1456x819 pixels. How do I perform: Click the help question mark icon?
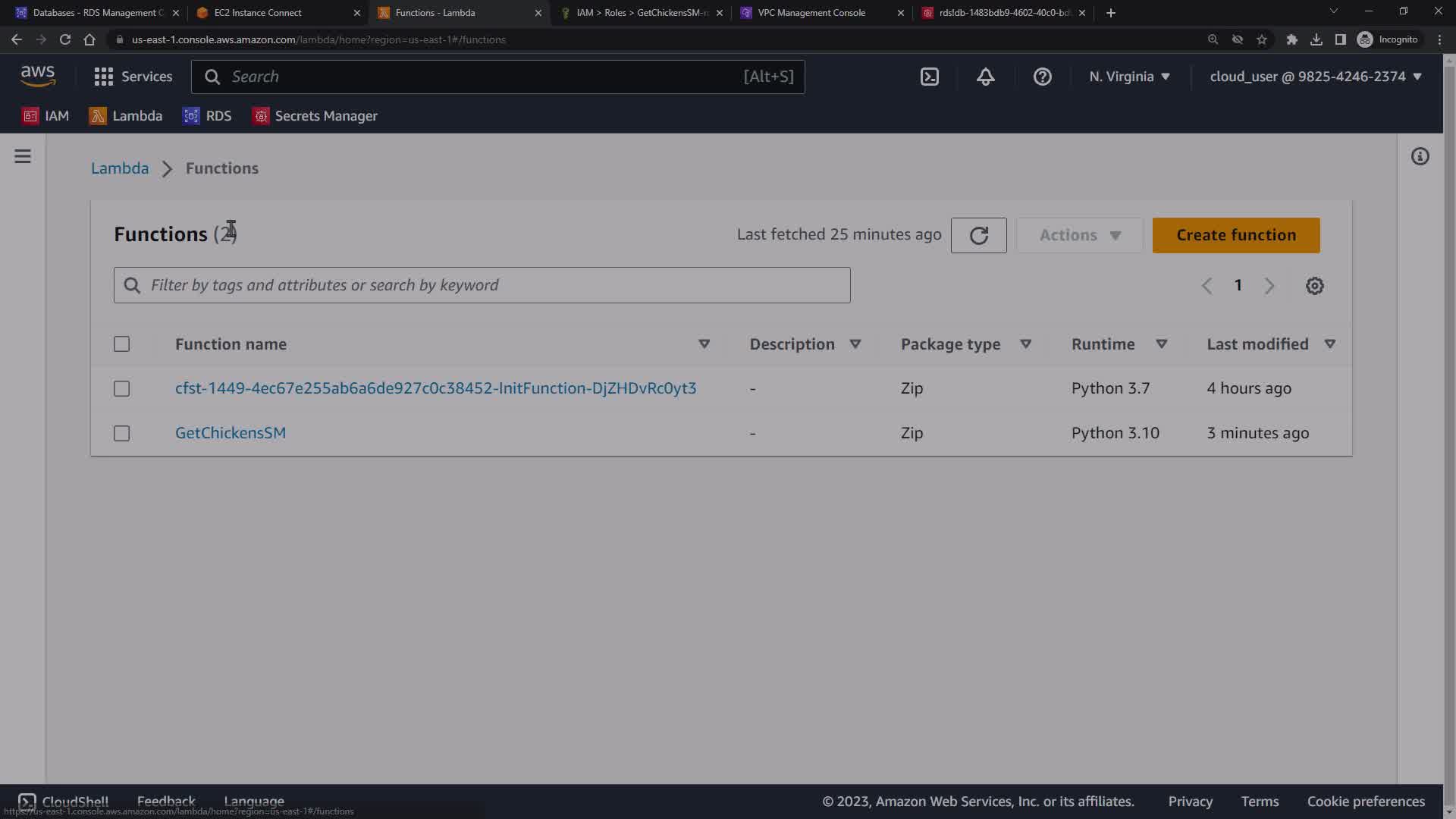pos(1042,77)
